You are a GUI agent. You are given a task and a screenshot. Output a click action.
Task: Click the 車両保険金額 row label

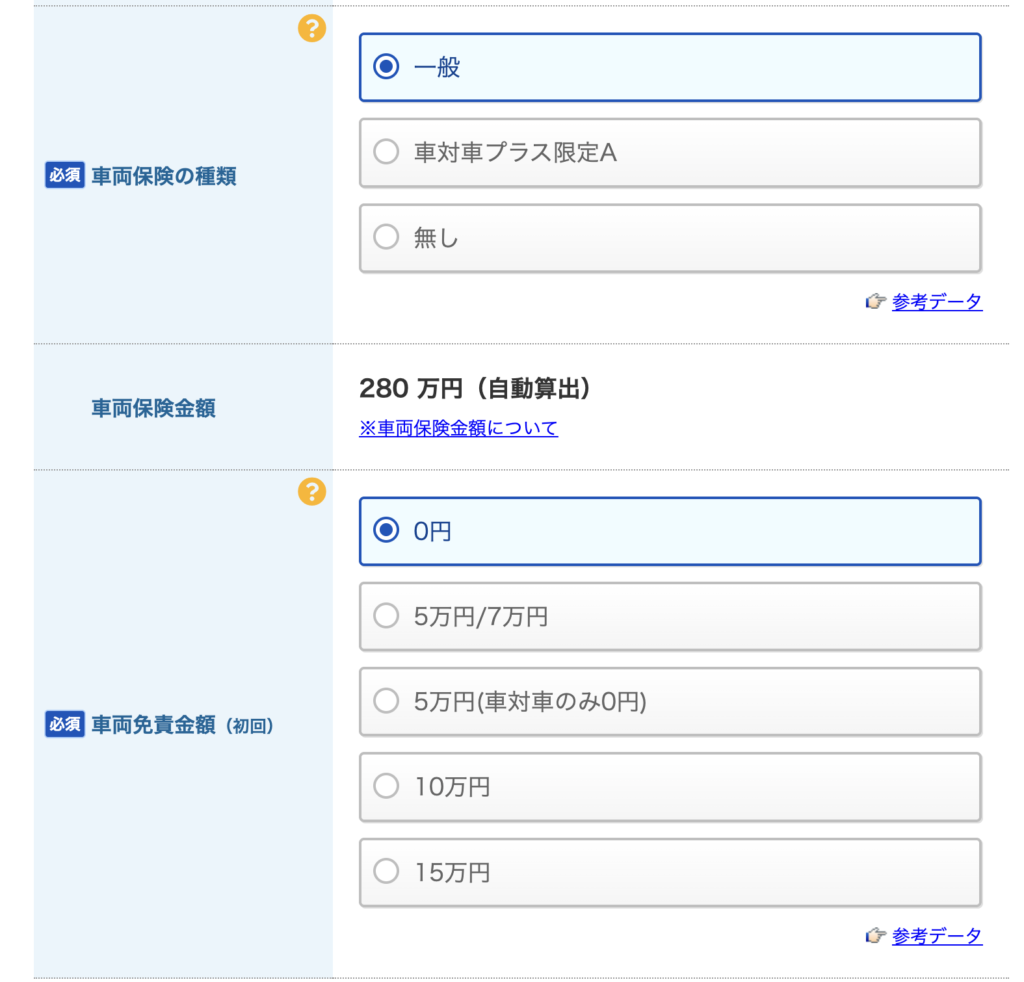pyautogui.click(x=153, y=408)
